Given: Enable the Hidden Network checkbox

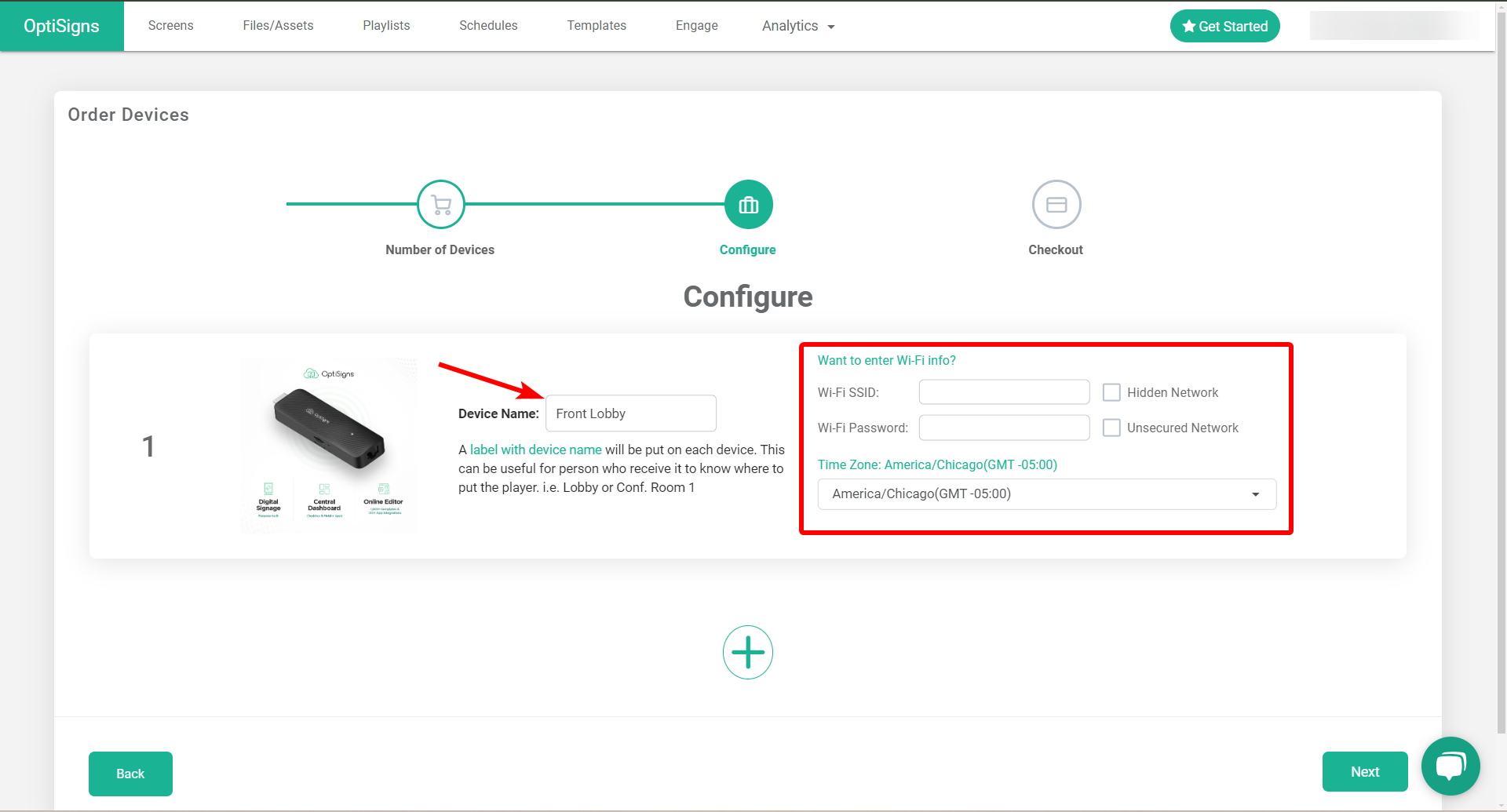Looking at the screenshot, I should point(1111,392).
